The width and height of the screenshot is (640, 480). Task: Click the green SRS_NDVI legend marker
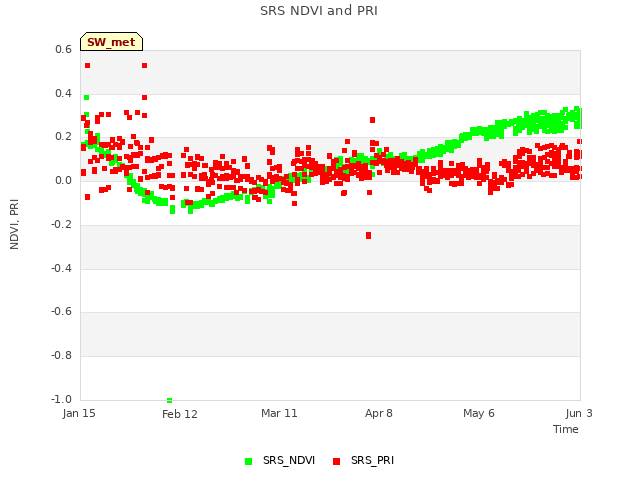tap(248, 461)
